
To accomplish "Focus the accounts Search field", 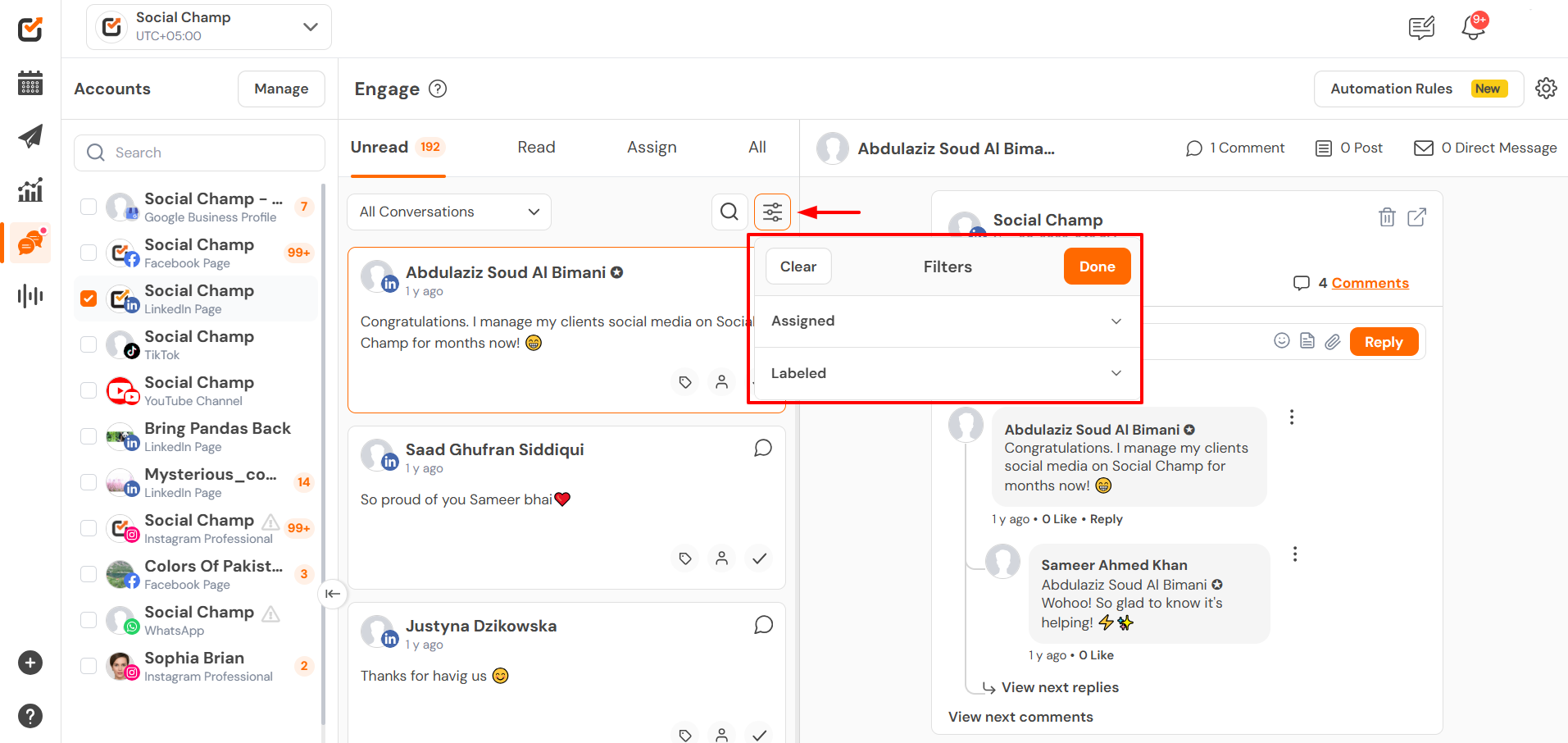I will (199, 153).
